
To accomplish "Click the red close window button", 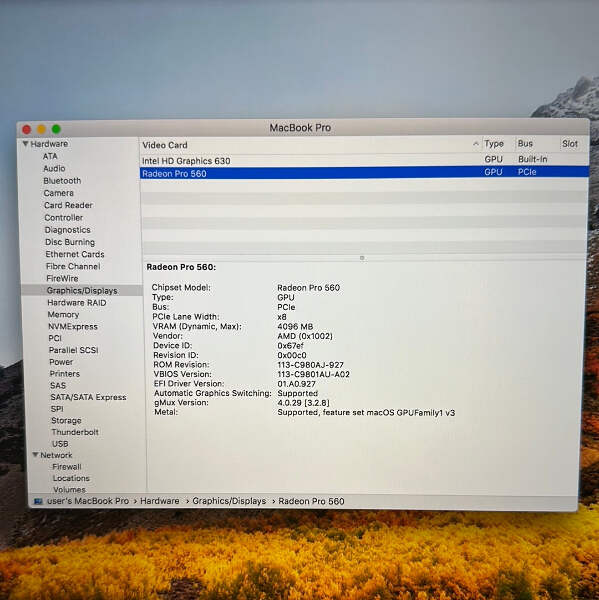I will pyautogui.click(x=26, y=130).
